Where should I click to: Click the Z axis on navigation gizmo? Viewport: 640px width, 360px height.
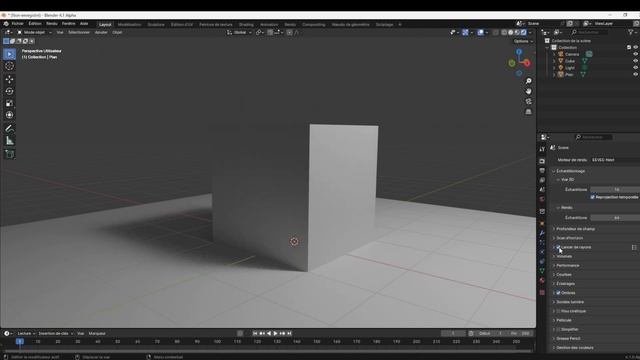[x=519, y=52]
